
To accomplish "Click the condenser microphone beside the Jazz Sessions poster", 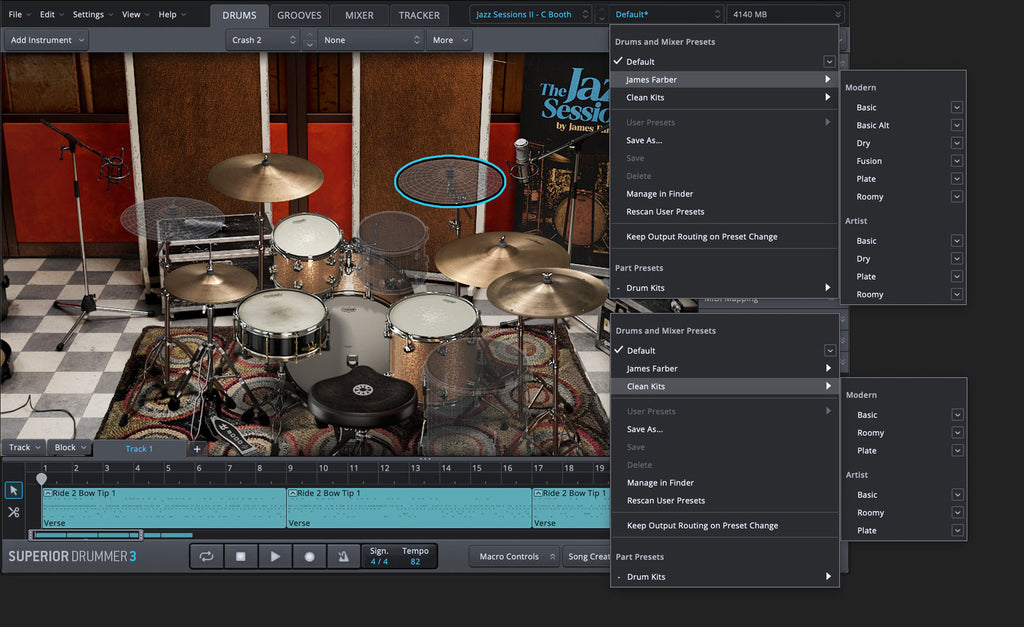I will (x=521, y=160).
